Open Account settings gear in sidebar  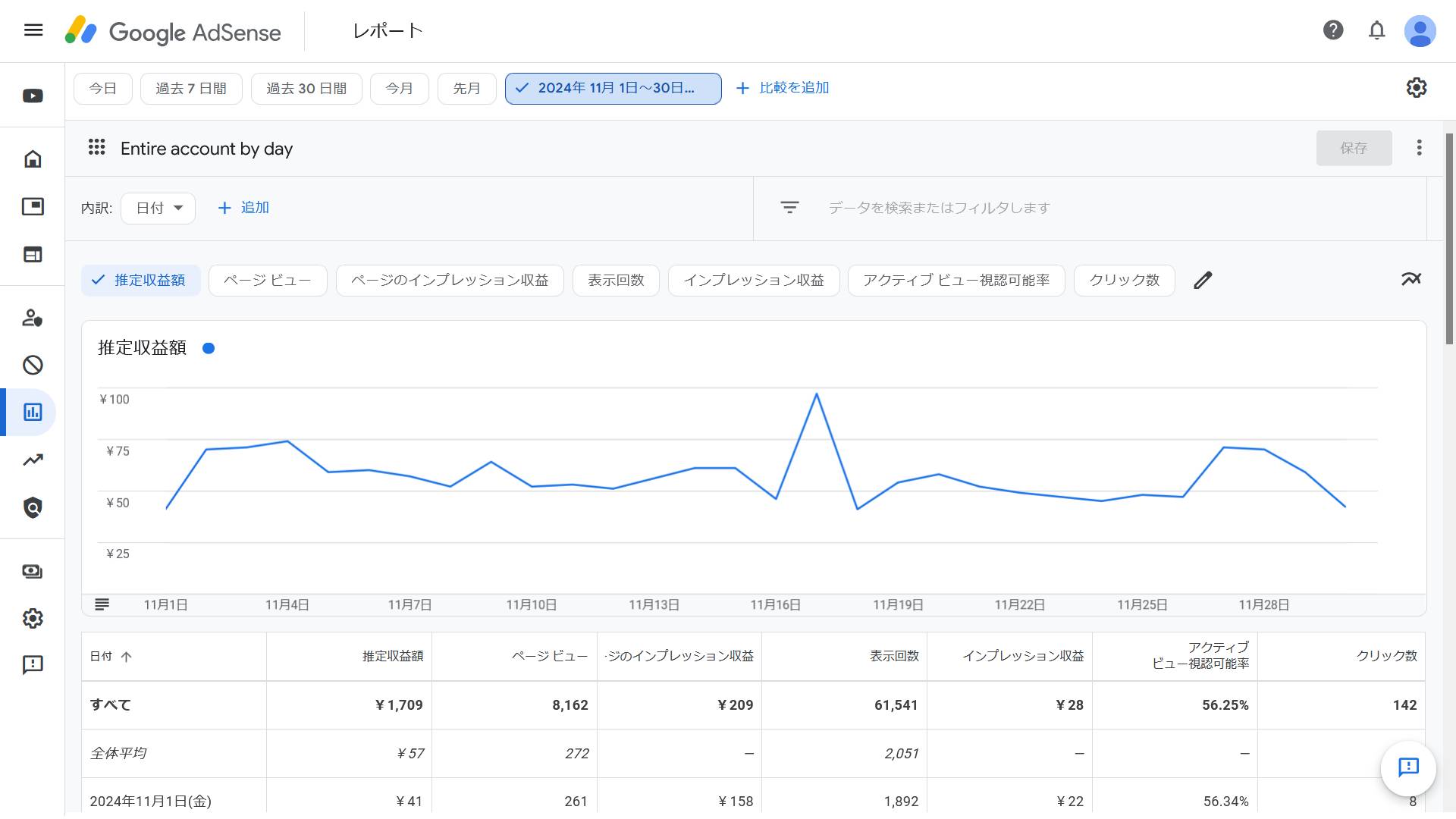pyautogui.click(x=33, y=619)
